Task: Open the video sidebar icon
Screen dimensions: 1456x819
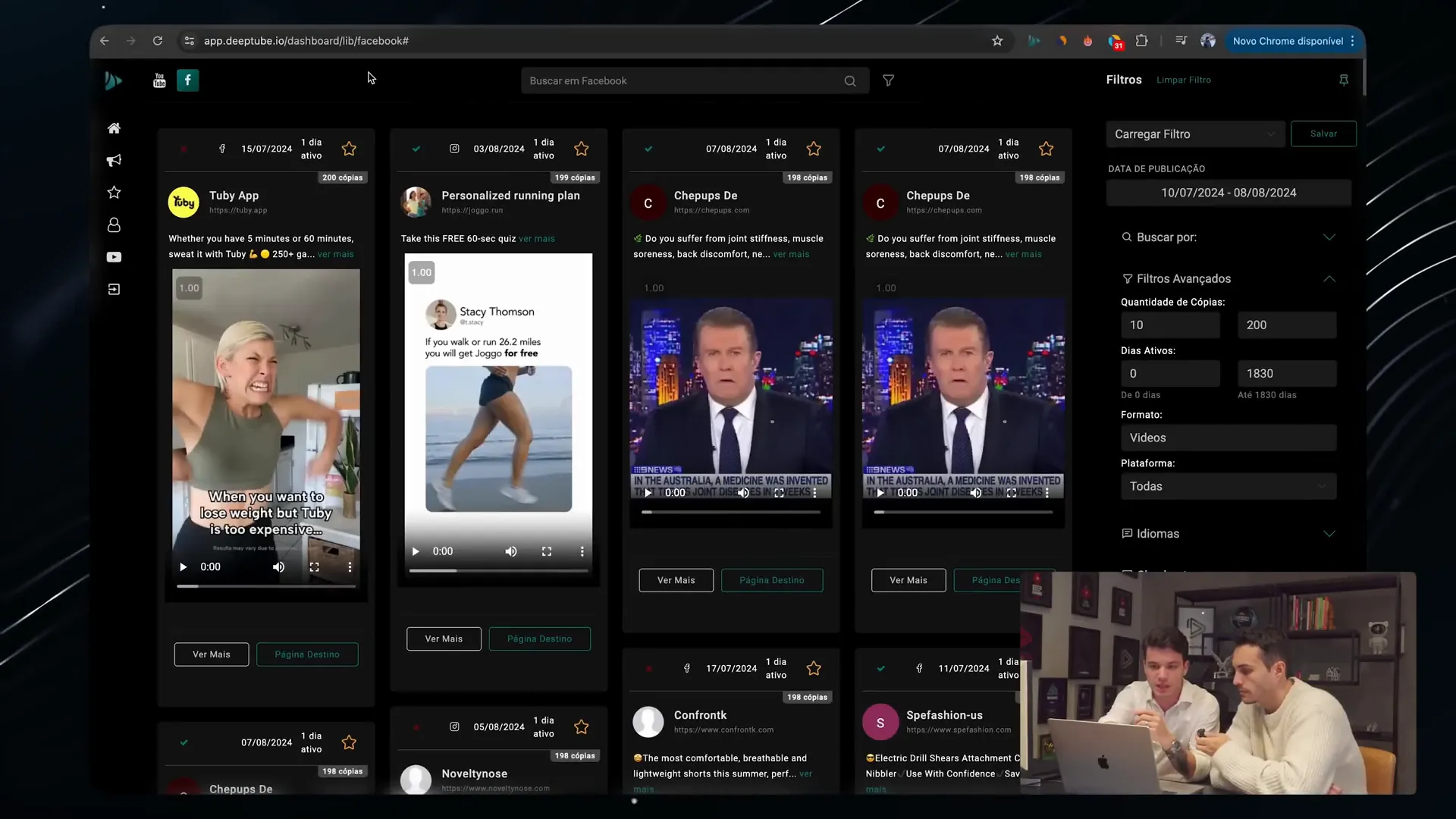Action: pyautogui.click(x=114, y=257)
